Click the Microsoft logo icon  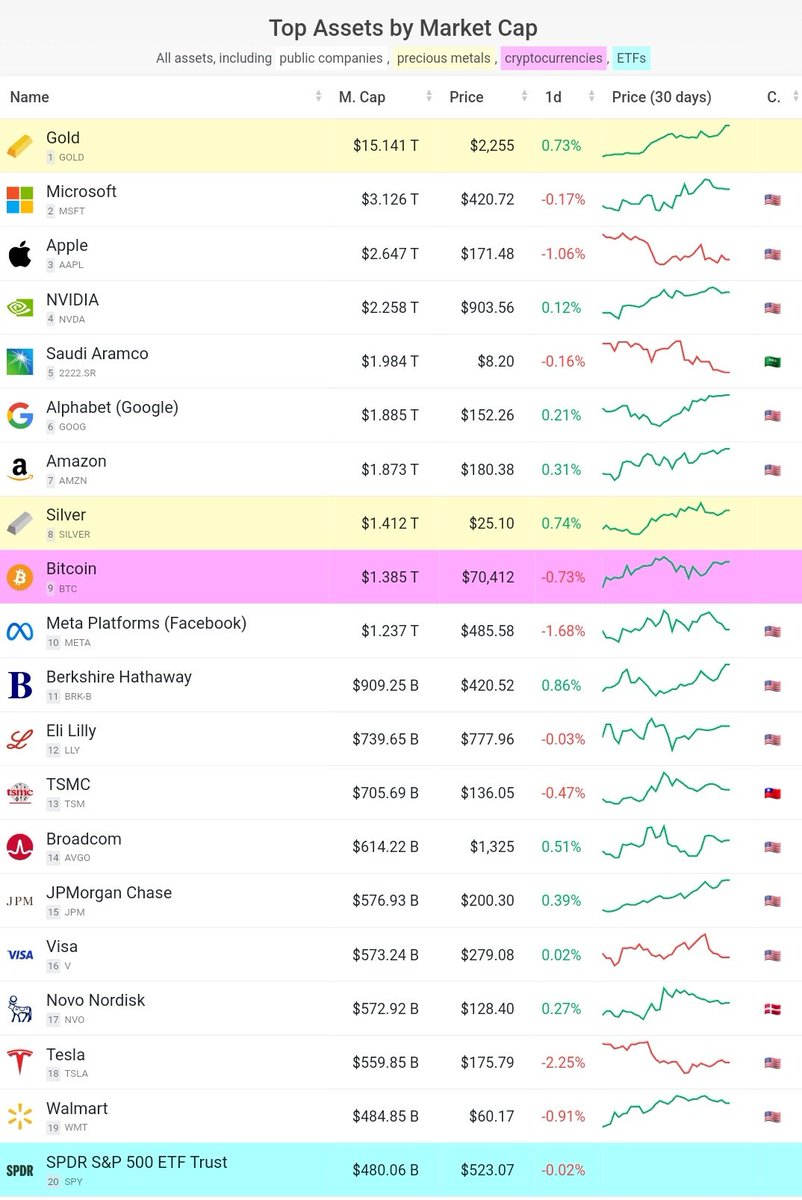[x=20, y=199]
